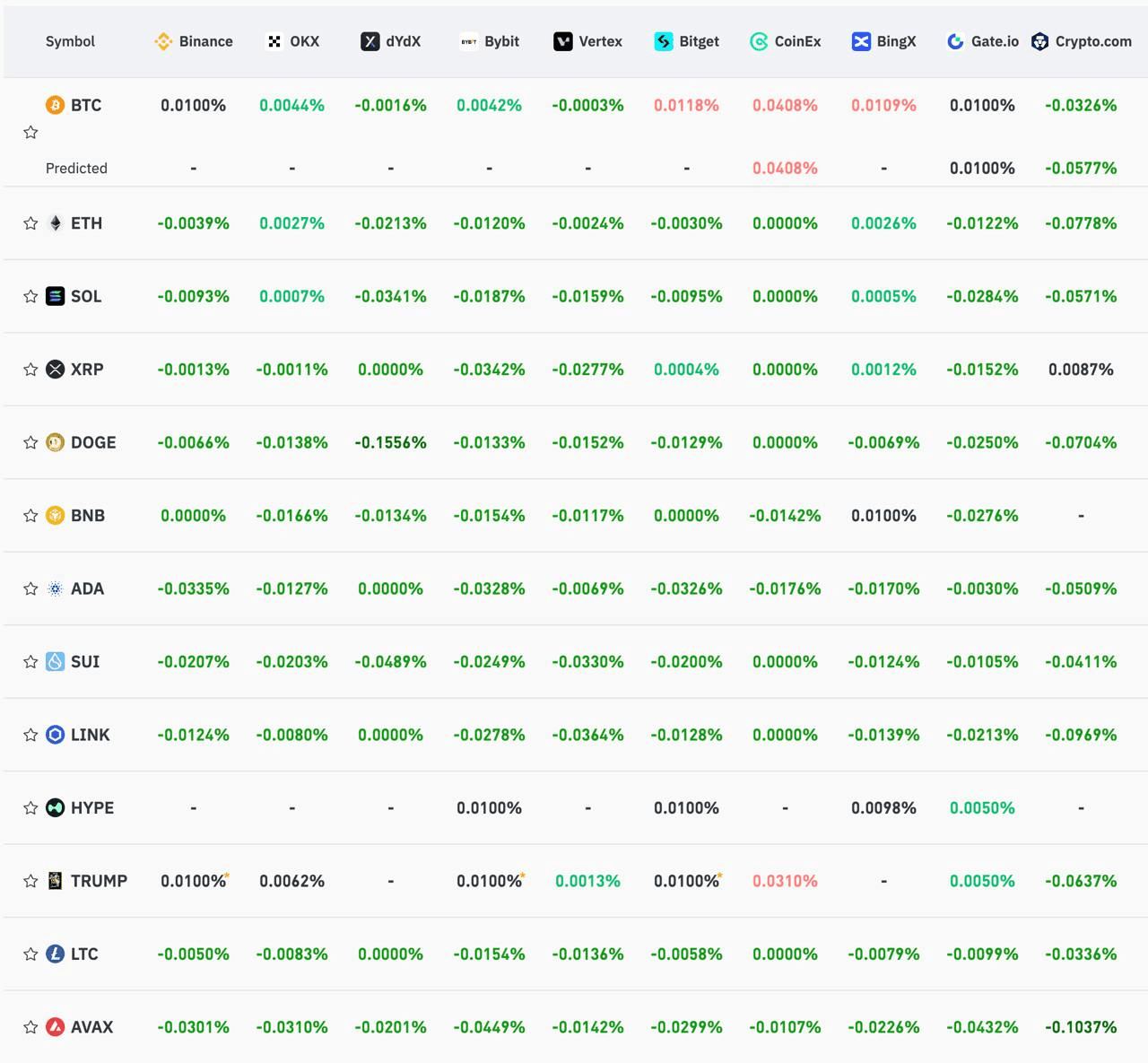Click the Ethereum coin icon
Screen dimensions: 1148x1063
pyautogui.click(x=56, y=223)
